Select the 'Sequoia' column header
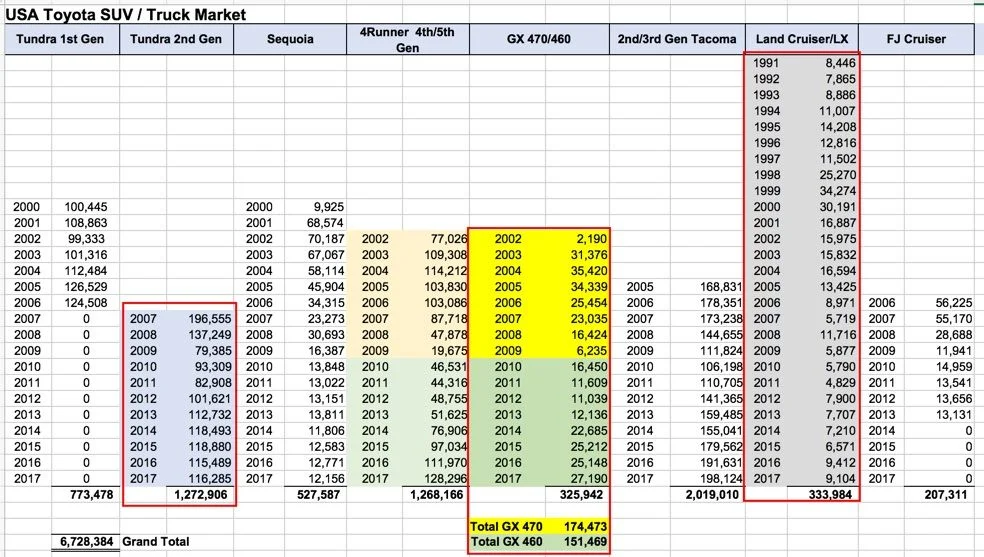The image size is (984, 557). [290, 39]
